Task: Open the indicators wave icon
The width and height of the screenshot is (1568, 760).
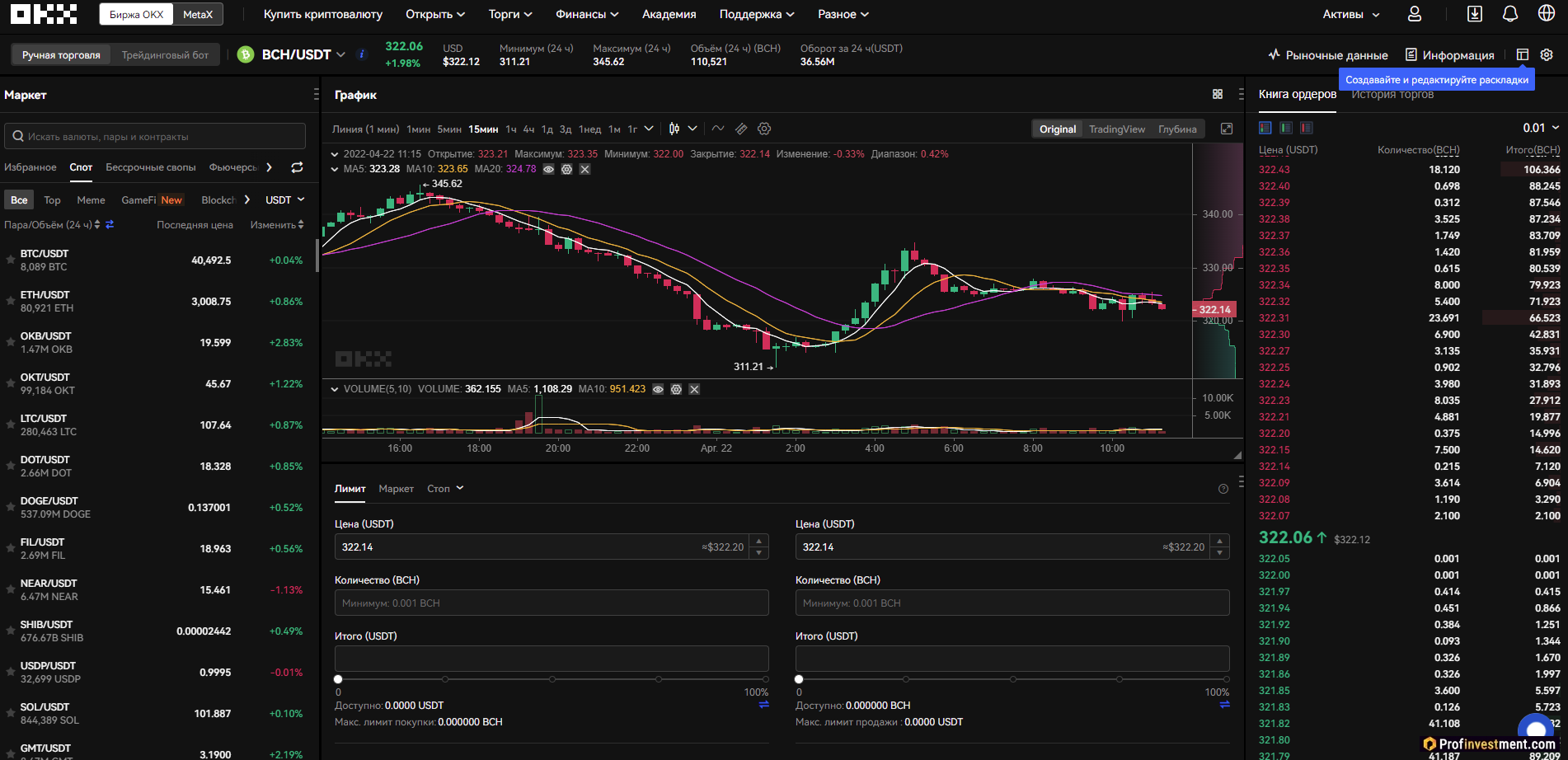Action: click(718, 129)
